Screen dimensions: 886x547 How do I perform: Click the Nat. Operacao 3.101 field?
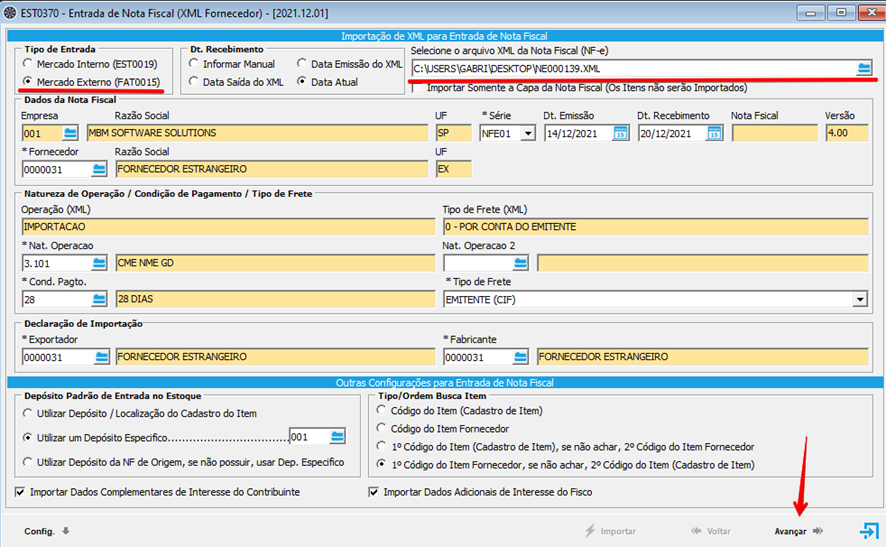coord(57,263)
